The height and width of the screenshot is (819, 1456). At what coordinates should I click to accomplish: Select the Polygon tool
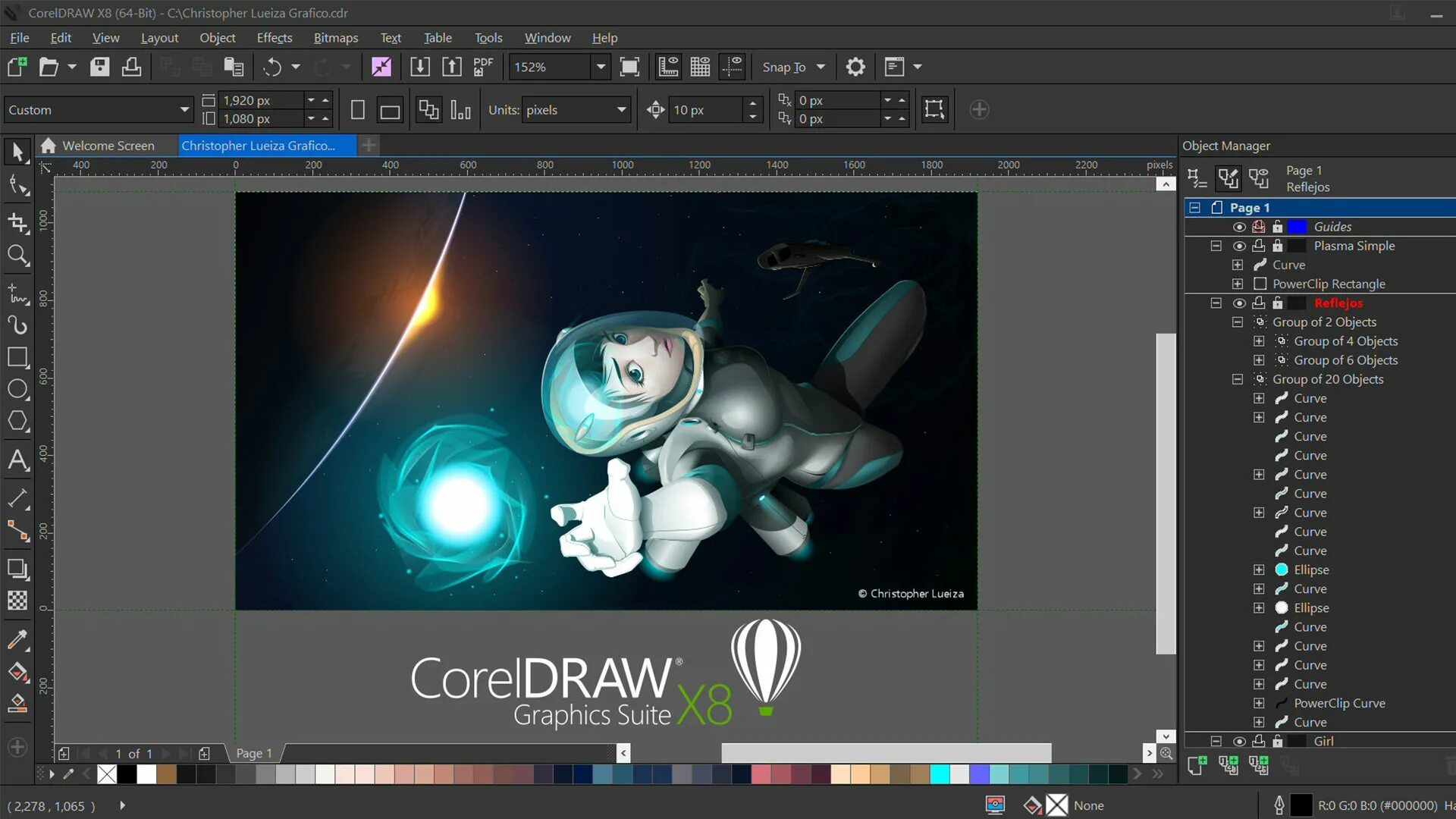(17, 421)
